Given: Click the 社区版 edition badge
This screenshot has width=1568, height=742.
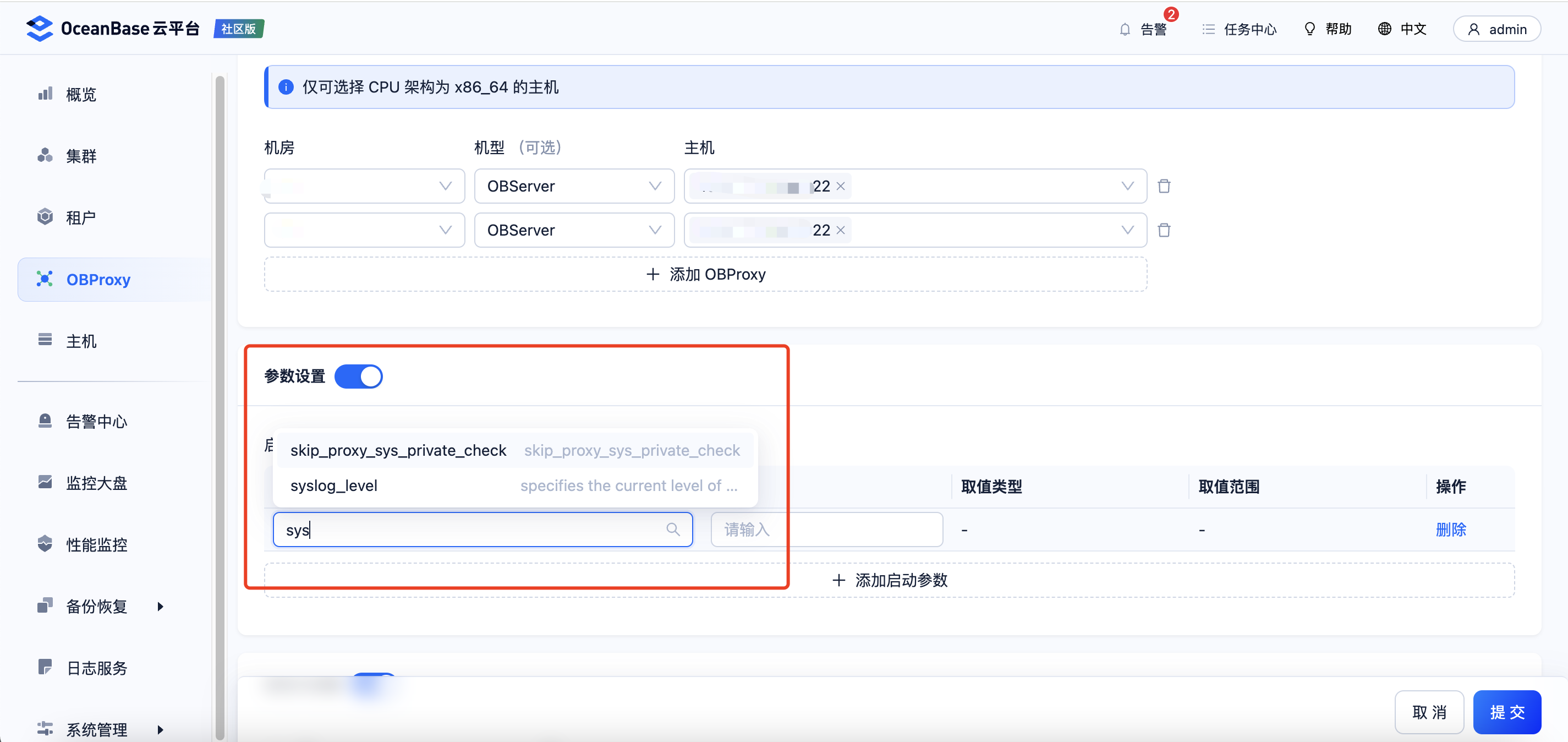Looking at the screenshot, I should tap(239, 29).
